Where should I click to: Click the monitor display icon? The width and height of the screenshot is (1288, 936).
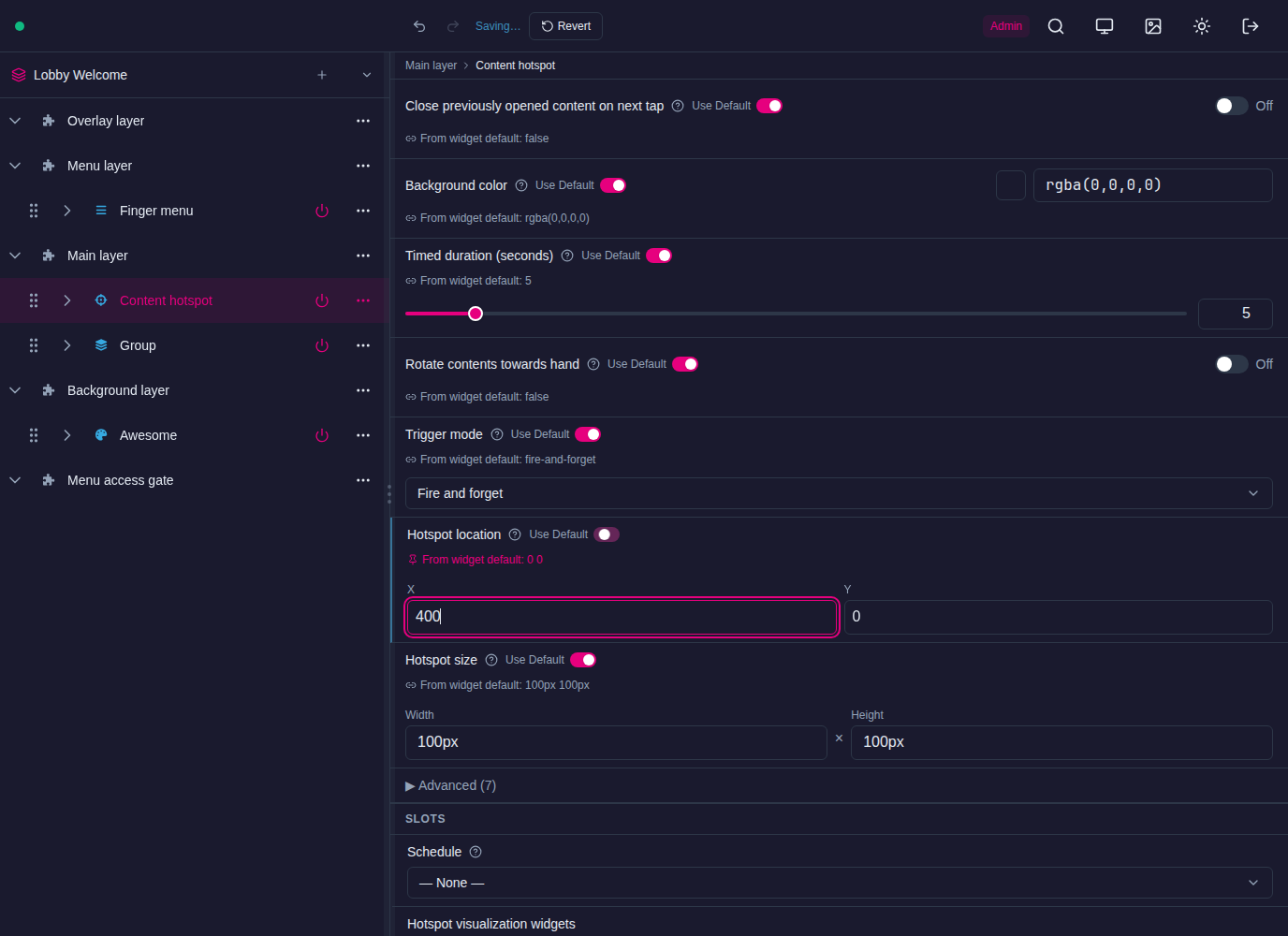pyautogui.click(x=1105, y=26)
